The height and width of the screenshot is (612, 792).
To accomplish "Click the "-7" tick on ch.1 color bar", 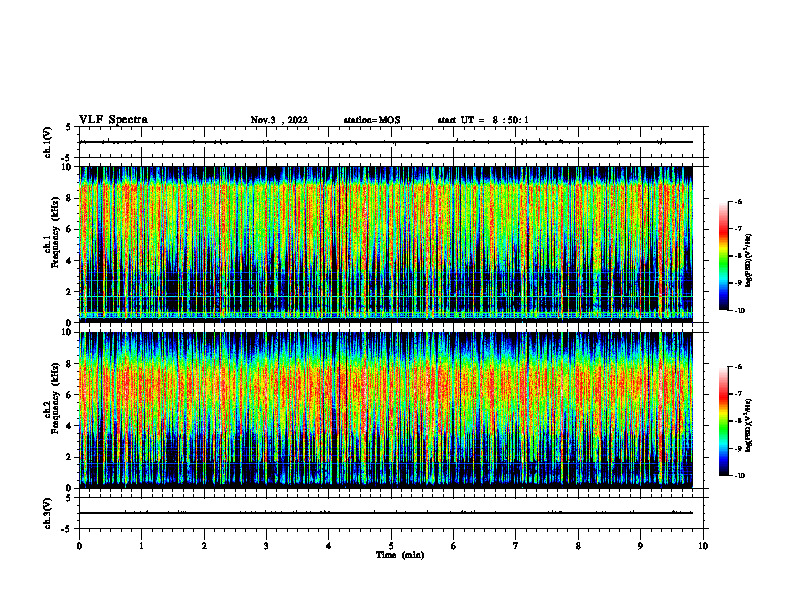I will tap(738, 229).
